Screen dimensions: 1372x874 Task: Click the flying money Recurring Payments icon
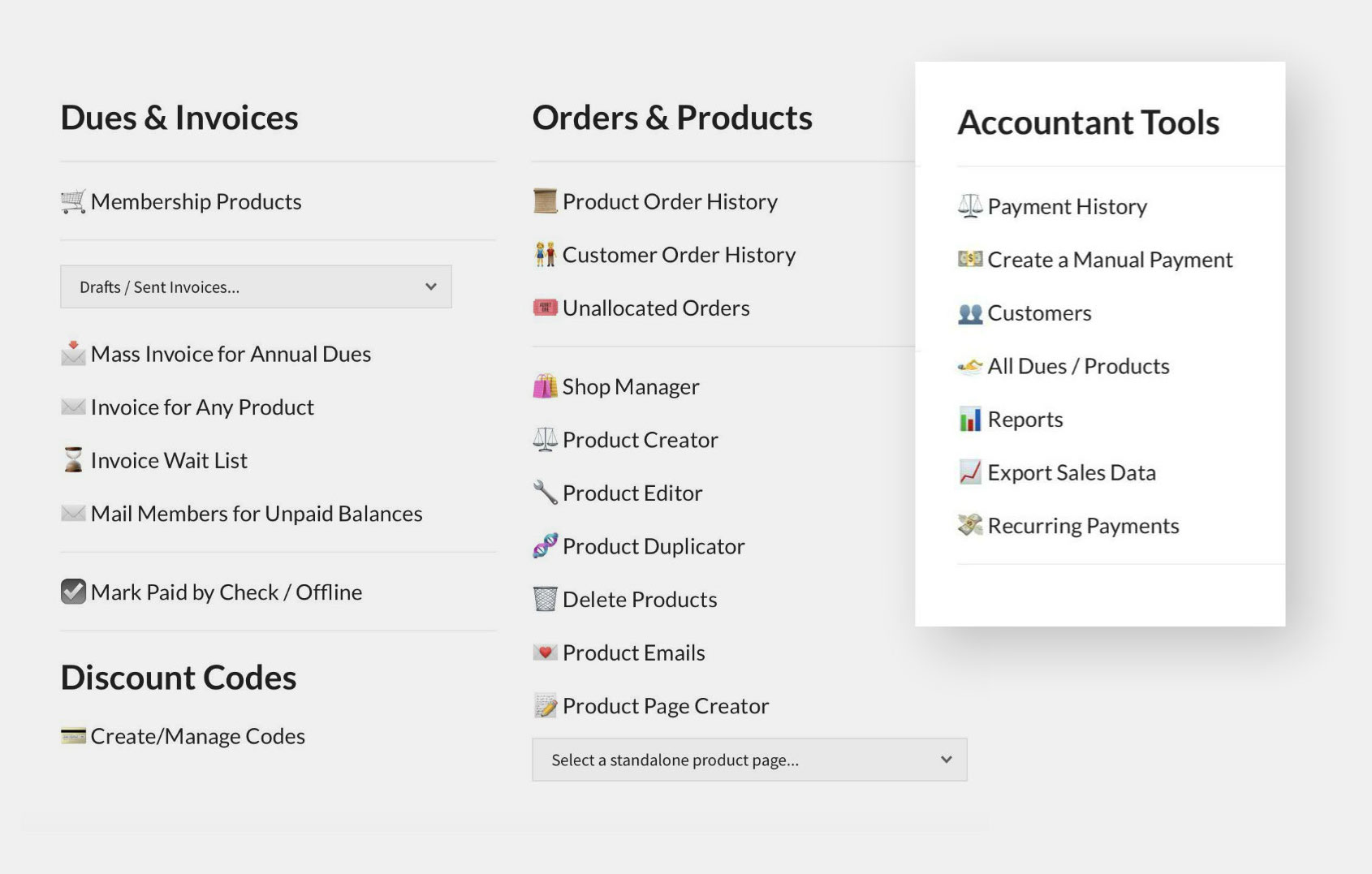(x=970, y=526)
